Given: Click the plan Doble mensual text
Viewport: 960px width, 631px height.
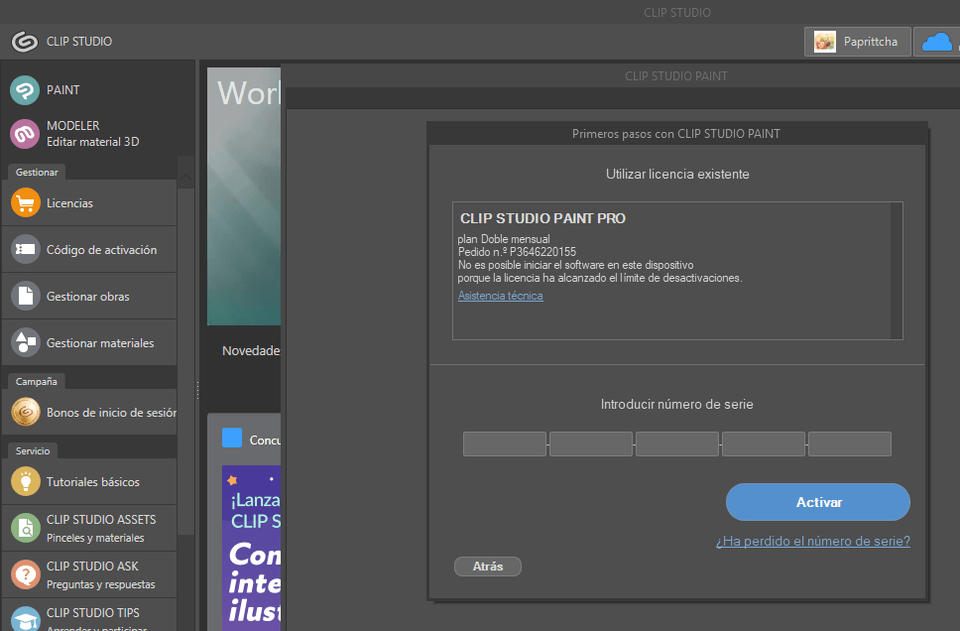Looking at the screenshot, I should pos(503,239).
